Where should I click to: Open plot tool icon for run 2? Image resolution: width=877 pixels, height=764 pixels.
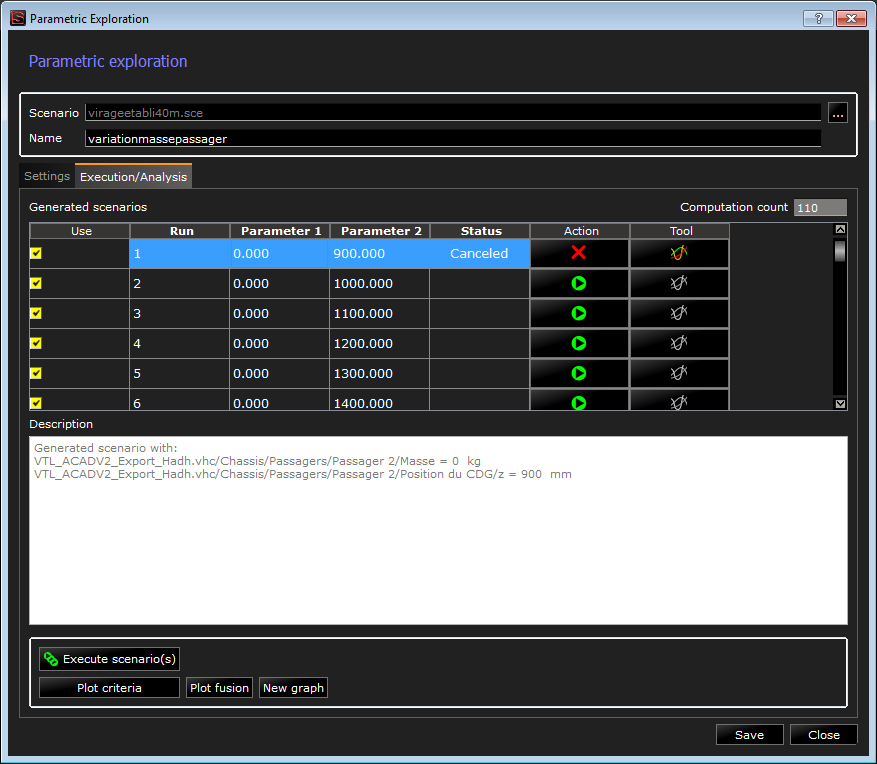tap(679, 283)
